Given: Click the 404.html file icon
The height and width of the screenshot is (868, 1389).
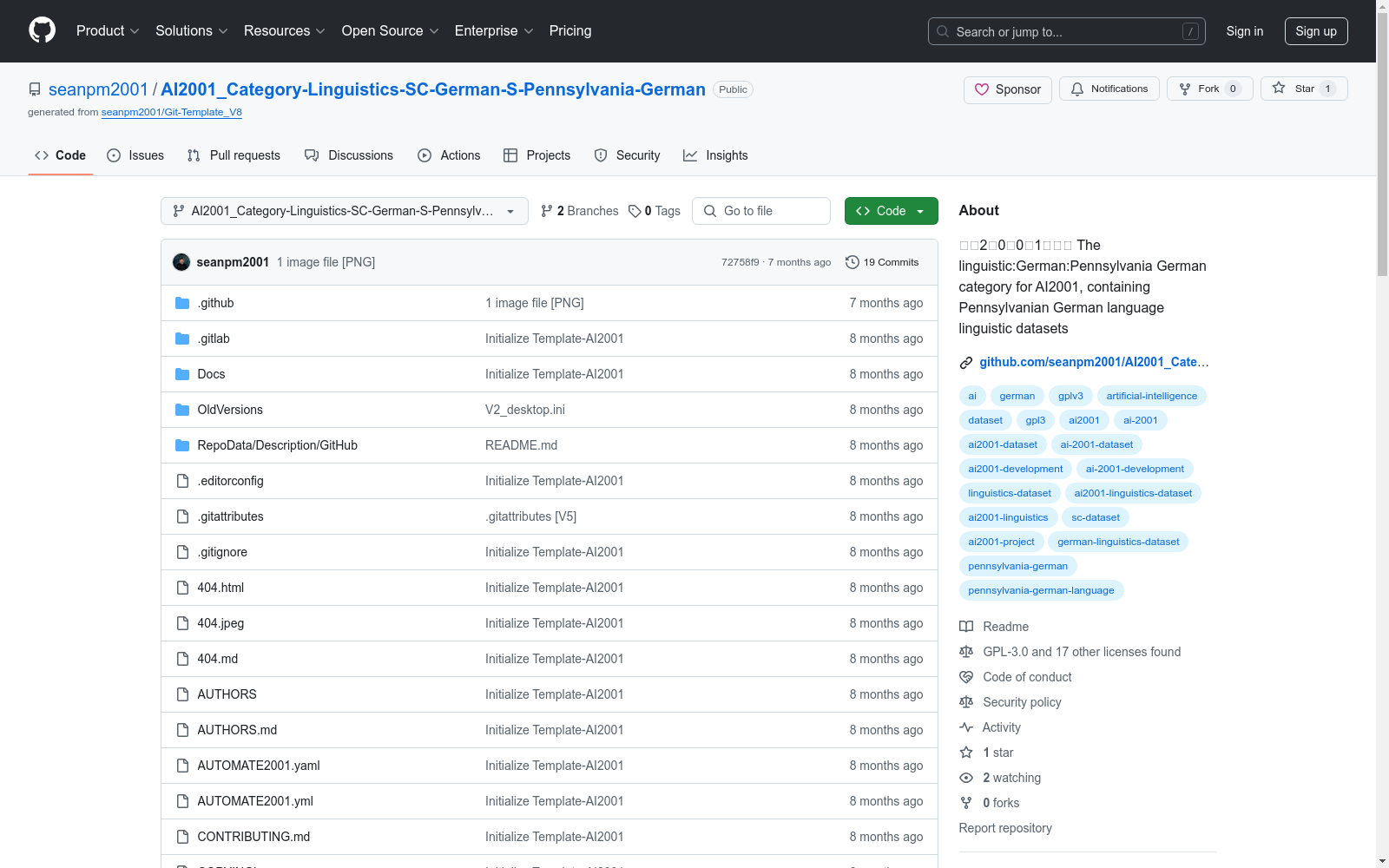Looking at the screenshot, I should pyautogui.click(x=182, y=588).
